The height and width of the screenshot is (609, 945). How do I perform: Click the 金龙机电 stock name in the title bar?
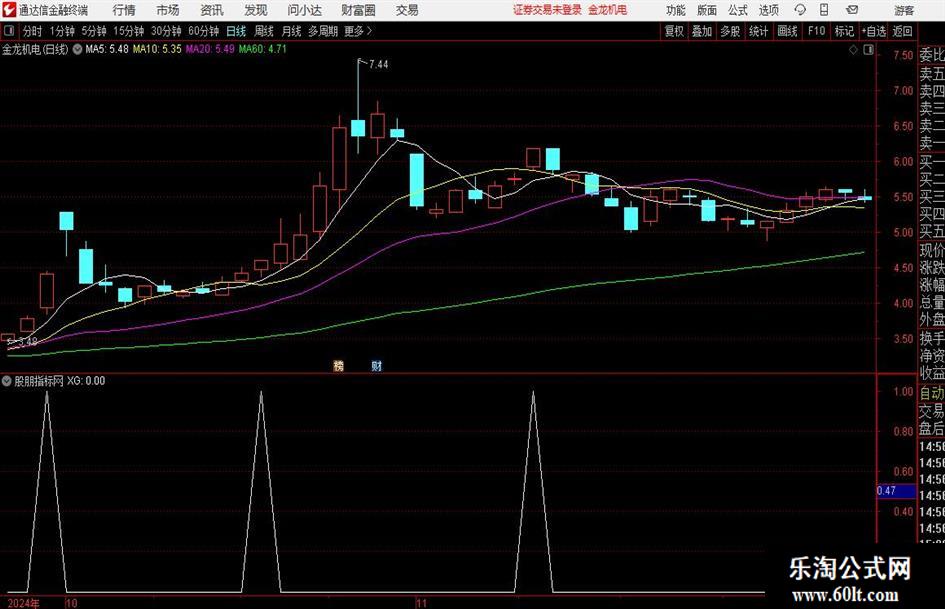[608, 10]
